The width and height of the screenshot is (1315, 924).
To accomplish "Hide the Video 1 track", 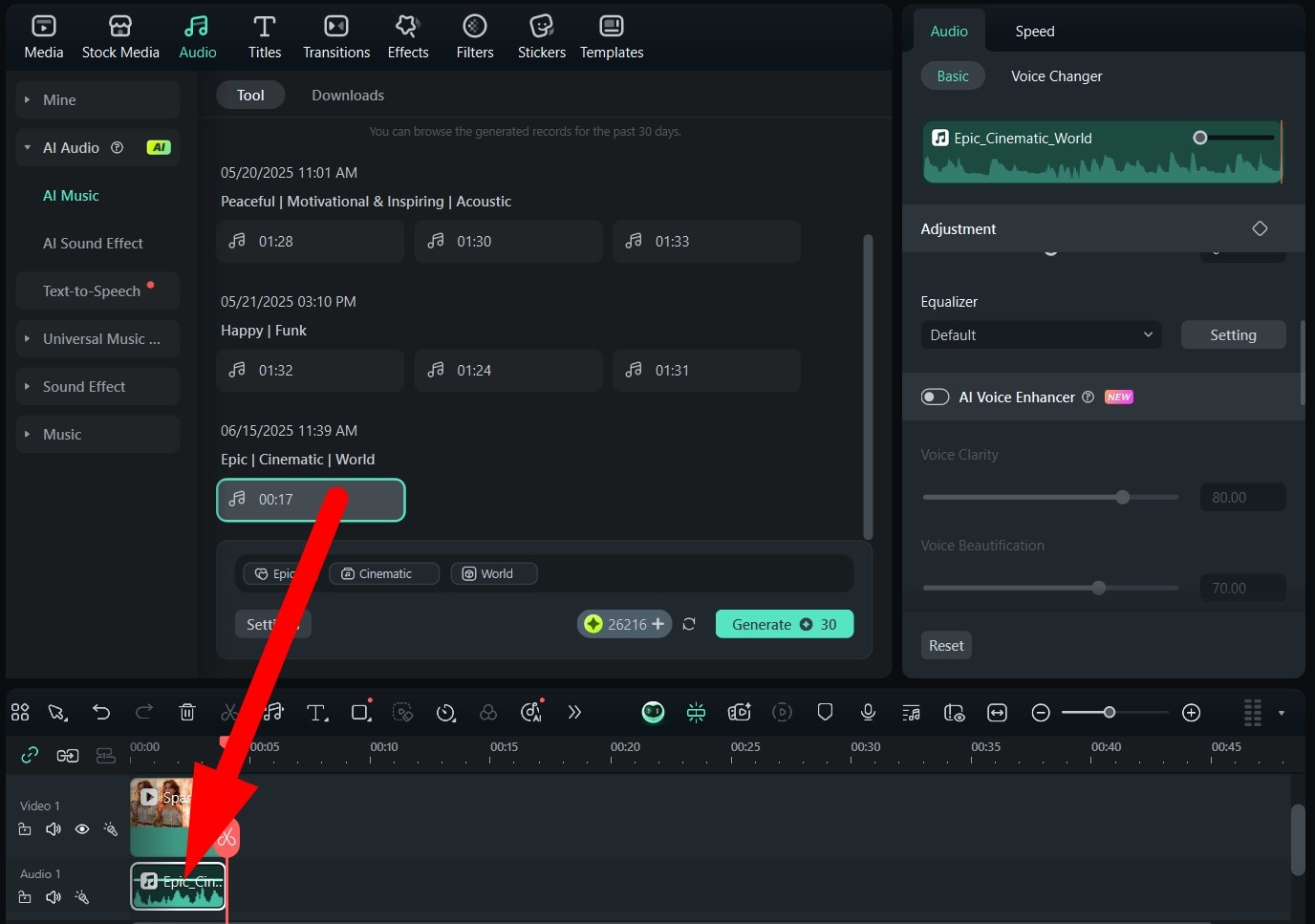I will tap(82, 828).
